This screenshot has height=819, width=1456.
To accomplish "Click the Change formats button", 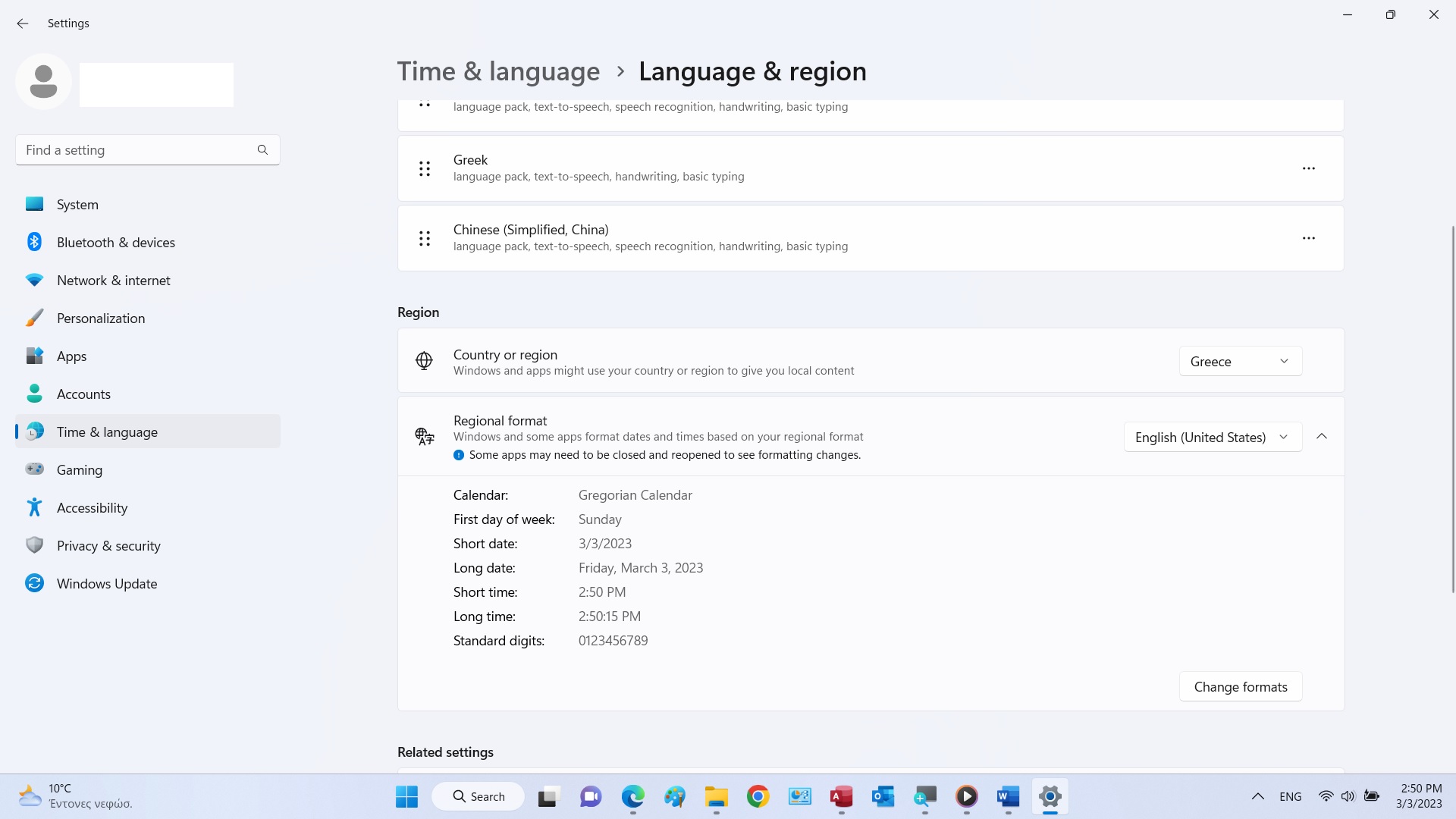I will coord(1240,686).
